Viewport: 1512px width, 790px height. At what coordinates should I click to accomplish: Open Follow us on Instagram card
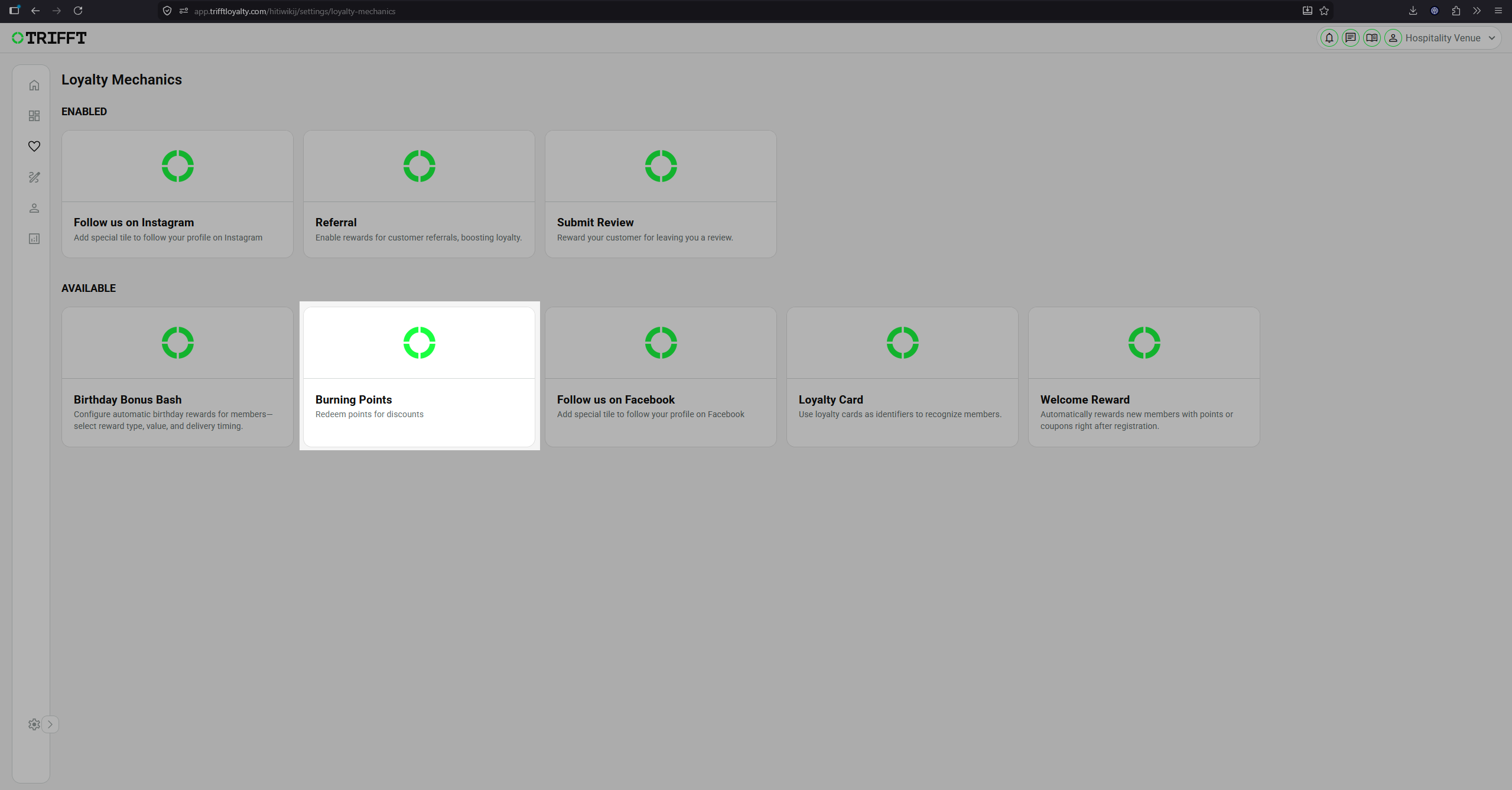177,194
